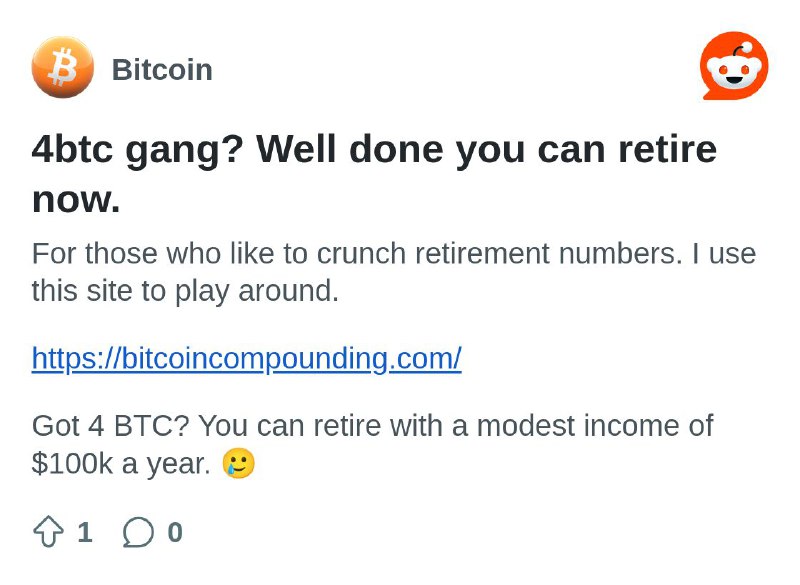Follow the bitcoincompounding.com link
The image size is (800, 585).
pos(246,359)
